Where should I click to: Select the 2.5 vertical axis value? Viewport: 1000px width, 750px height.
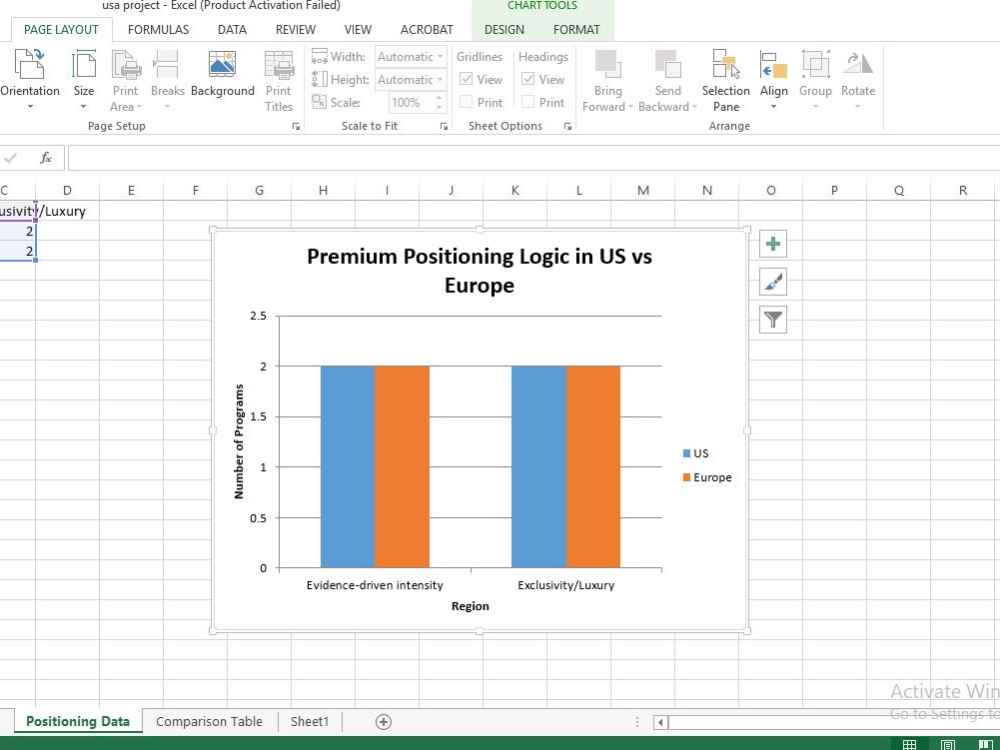tap(258, 316)
